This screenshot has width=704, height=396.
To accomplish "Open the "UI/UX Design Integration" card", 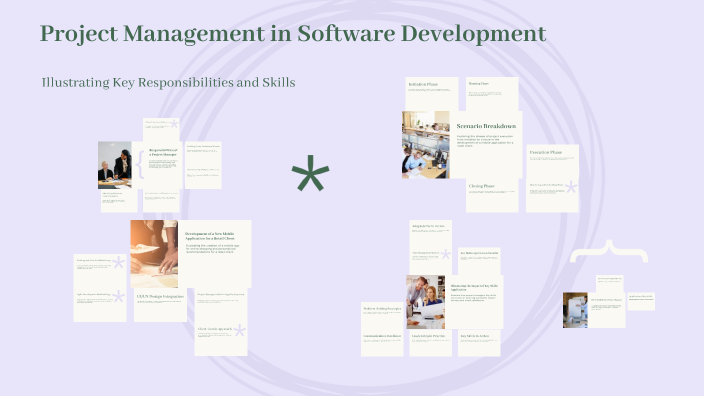I will (160, 305).
